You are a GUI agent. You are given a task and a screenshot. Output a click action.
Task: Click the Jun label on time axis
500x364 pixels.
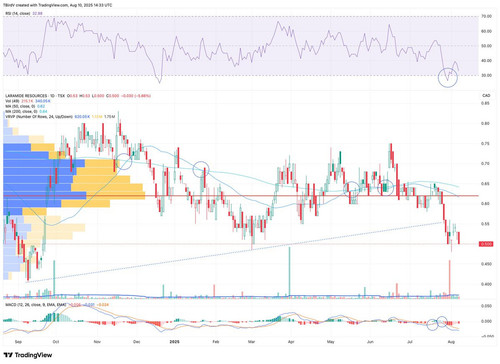point(370,342)
